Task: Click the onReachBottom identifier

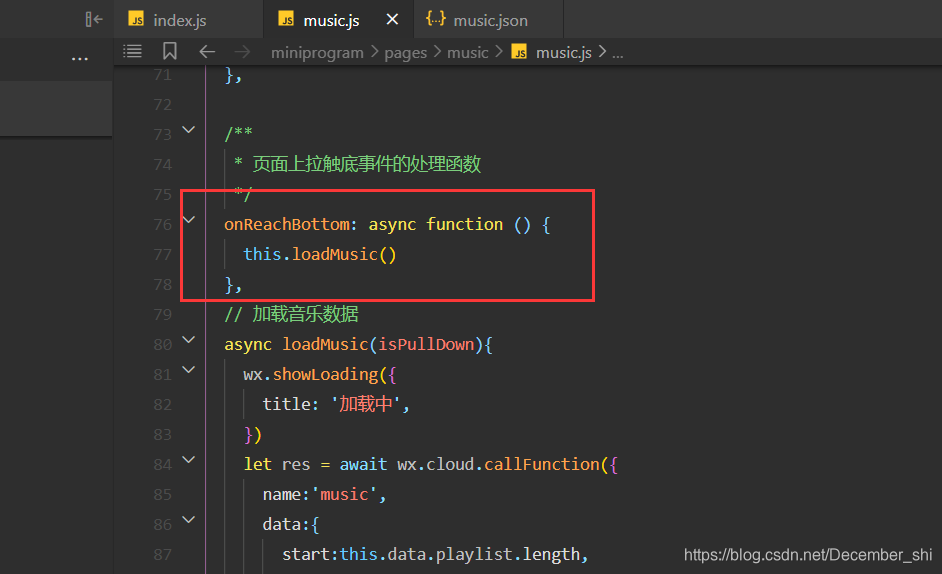Action: [x=287, y=224]
